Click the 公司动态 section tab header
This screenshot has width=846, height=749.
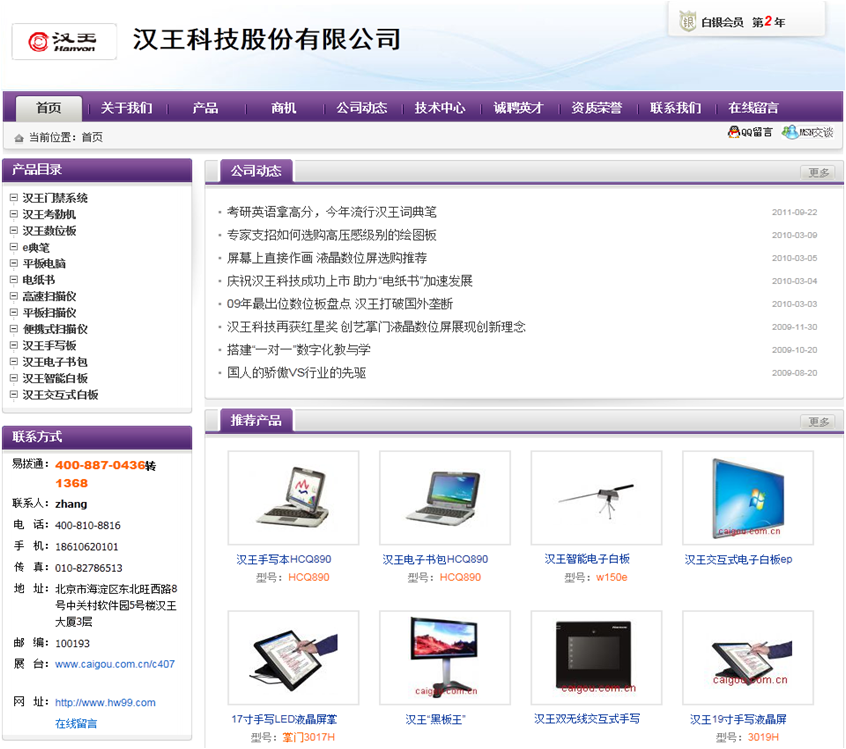point(256,171)
